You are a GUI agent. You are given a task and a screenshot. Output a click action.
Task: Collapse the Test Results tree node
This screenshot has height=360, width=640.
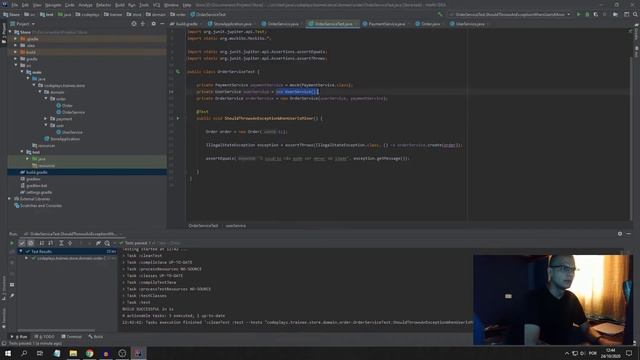pos(20,251)
